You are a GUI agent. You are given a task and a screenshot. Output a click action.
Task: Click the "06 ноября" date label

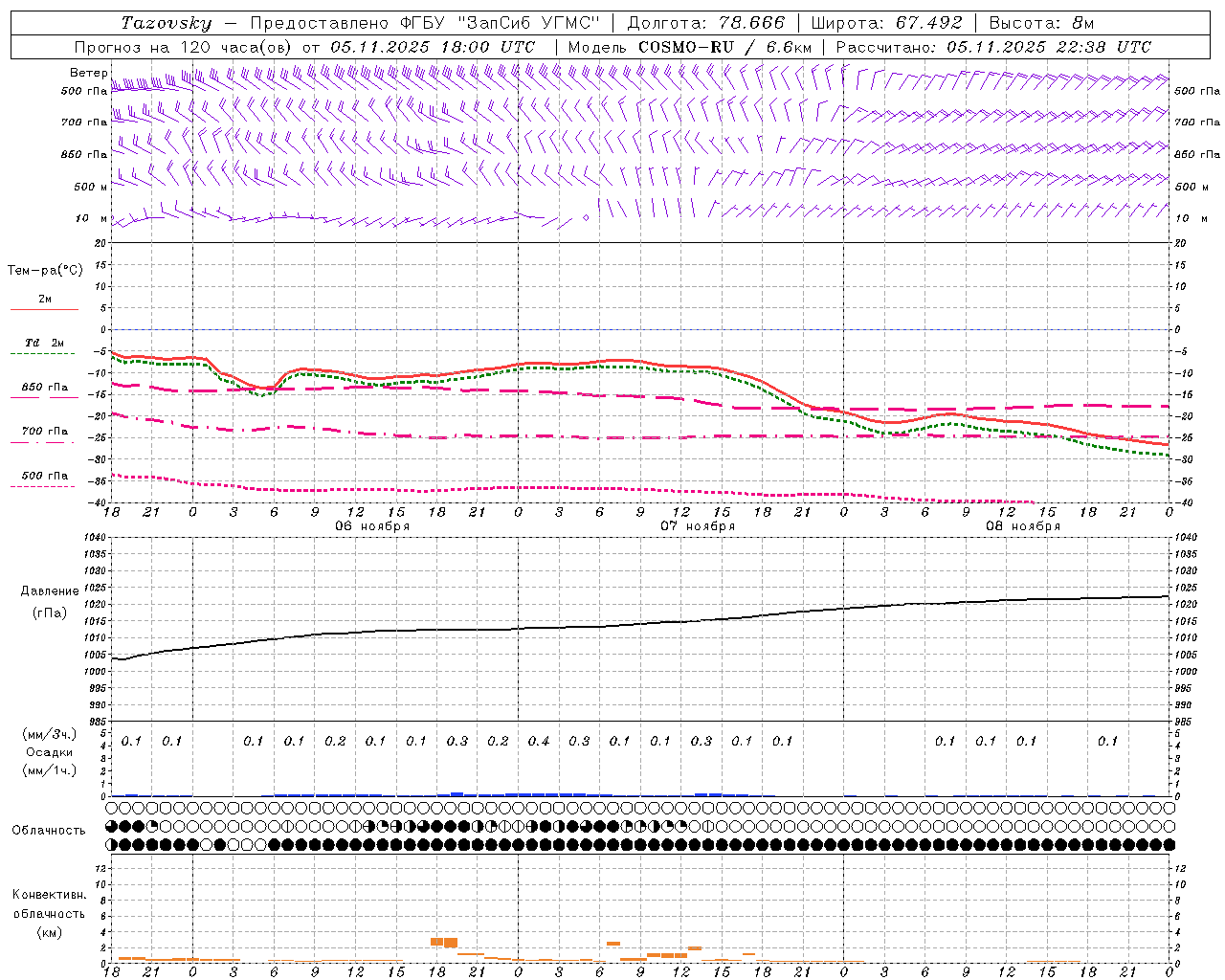click(372, 526)
